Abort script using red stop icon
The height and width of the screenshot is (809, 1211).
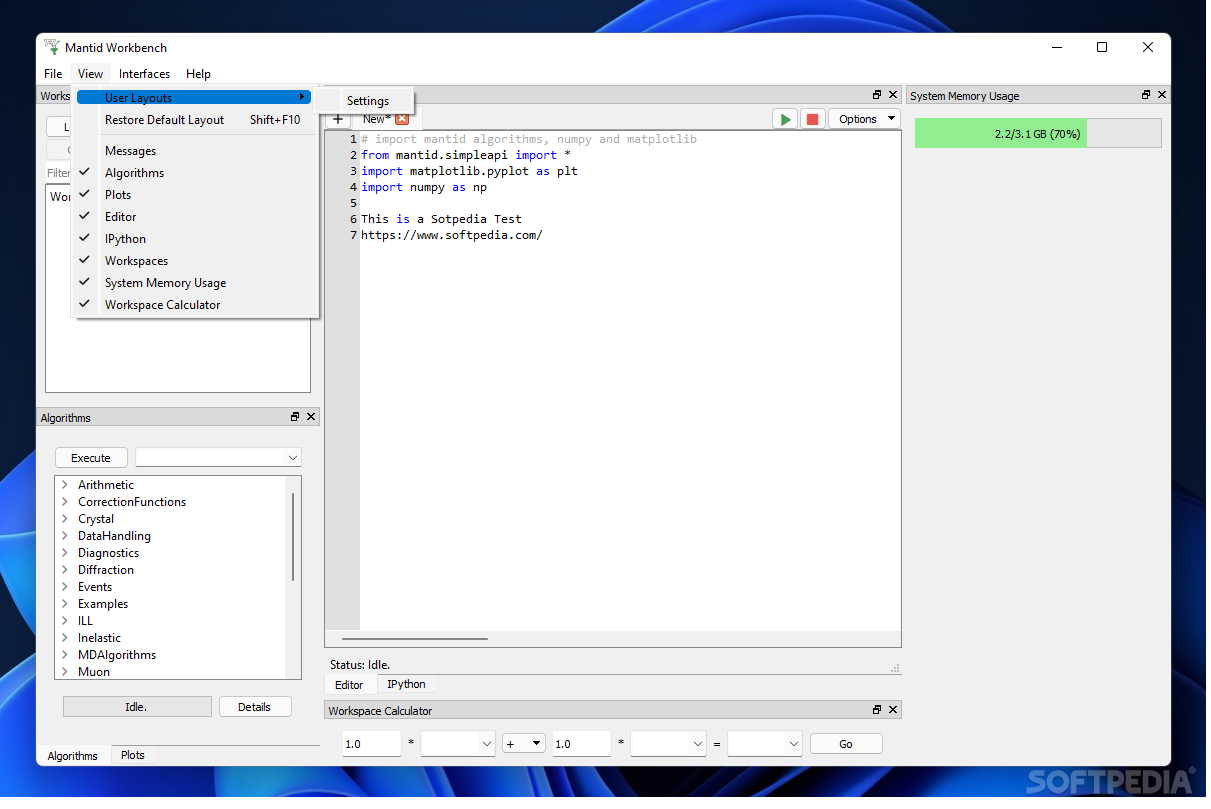(813, 119)
